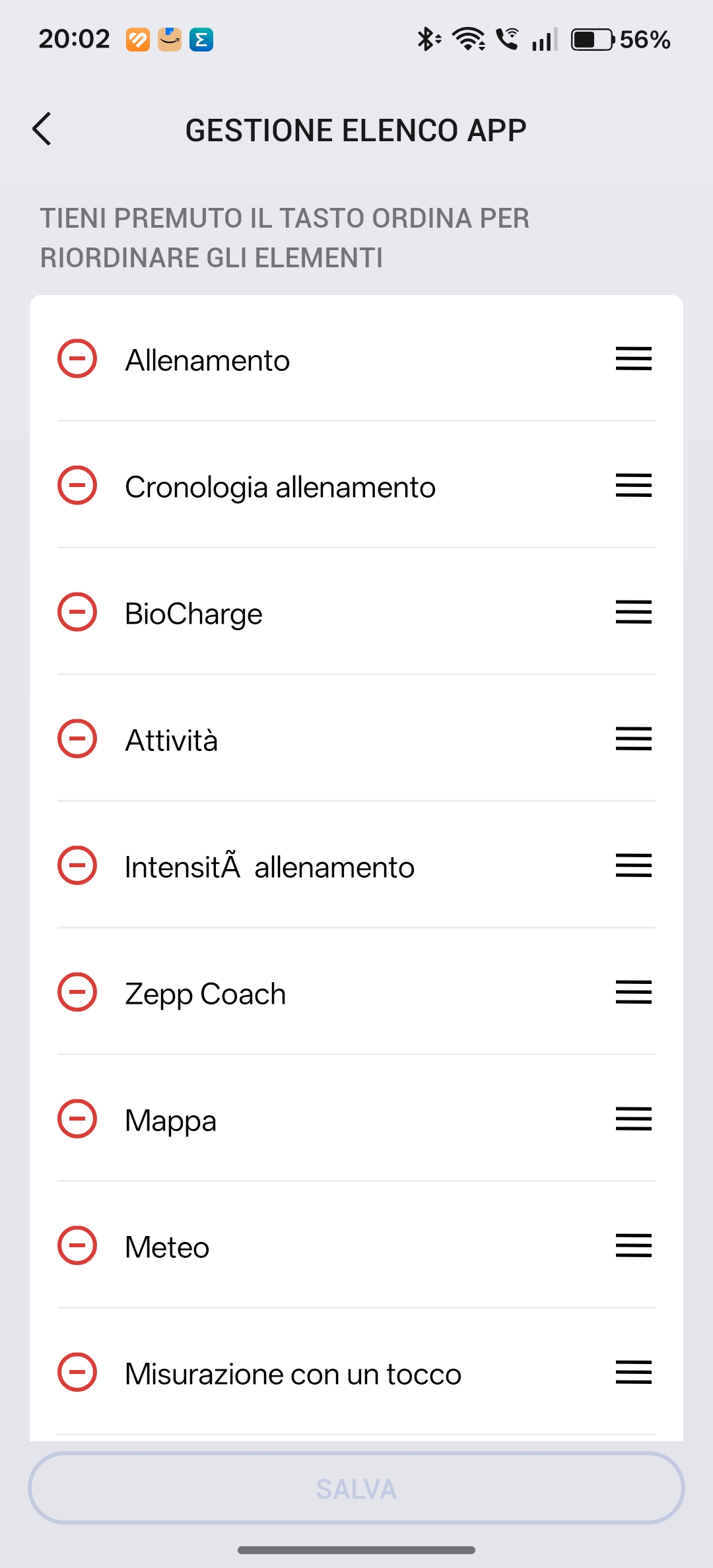The height and width of the screenshot is (1568, 713).
Task: Tap the back arrow
Action: [x=42, y=129]
